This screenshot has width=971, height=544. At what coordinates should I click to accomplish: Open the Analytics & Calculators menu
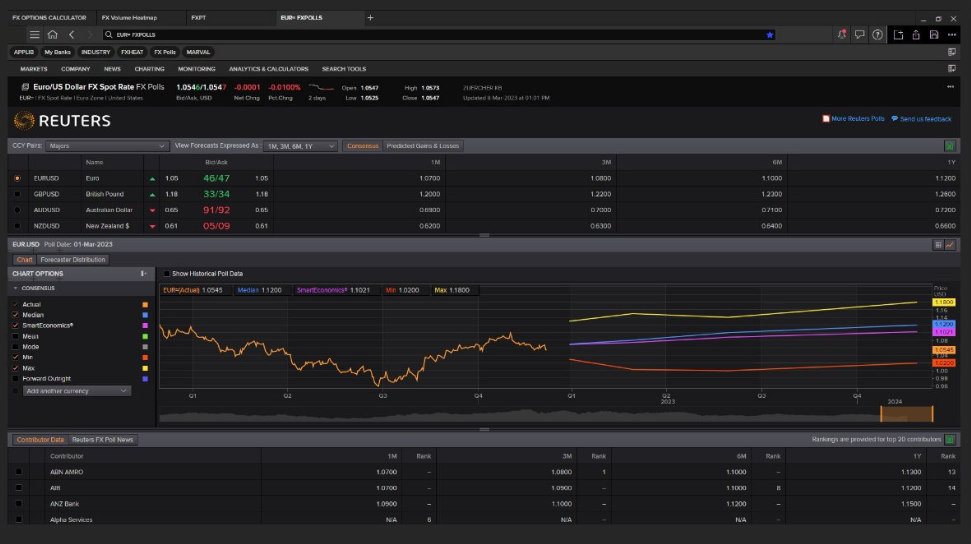coord(268,69)
